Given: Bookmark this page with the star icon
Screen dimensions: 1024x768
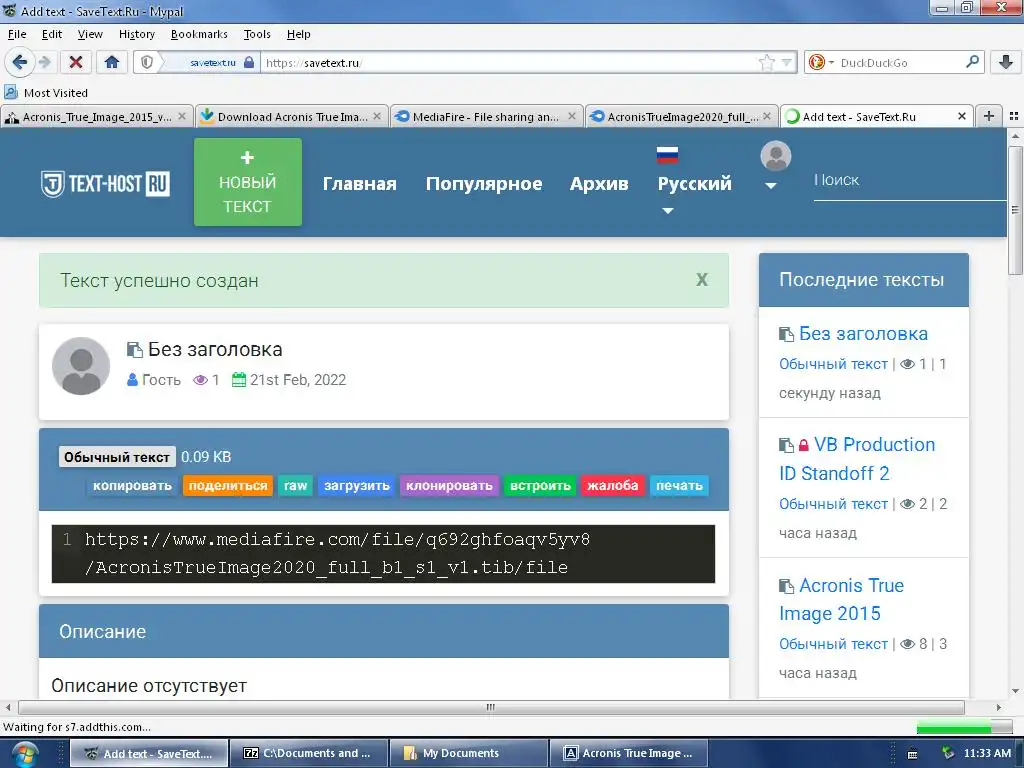Looking at the screenshot, I should point(767,63).
